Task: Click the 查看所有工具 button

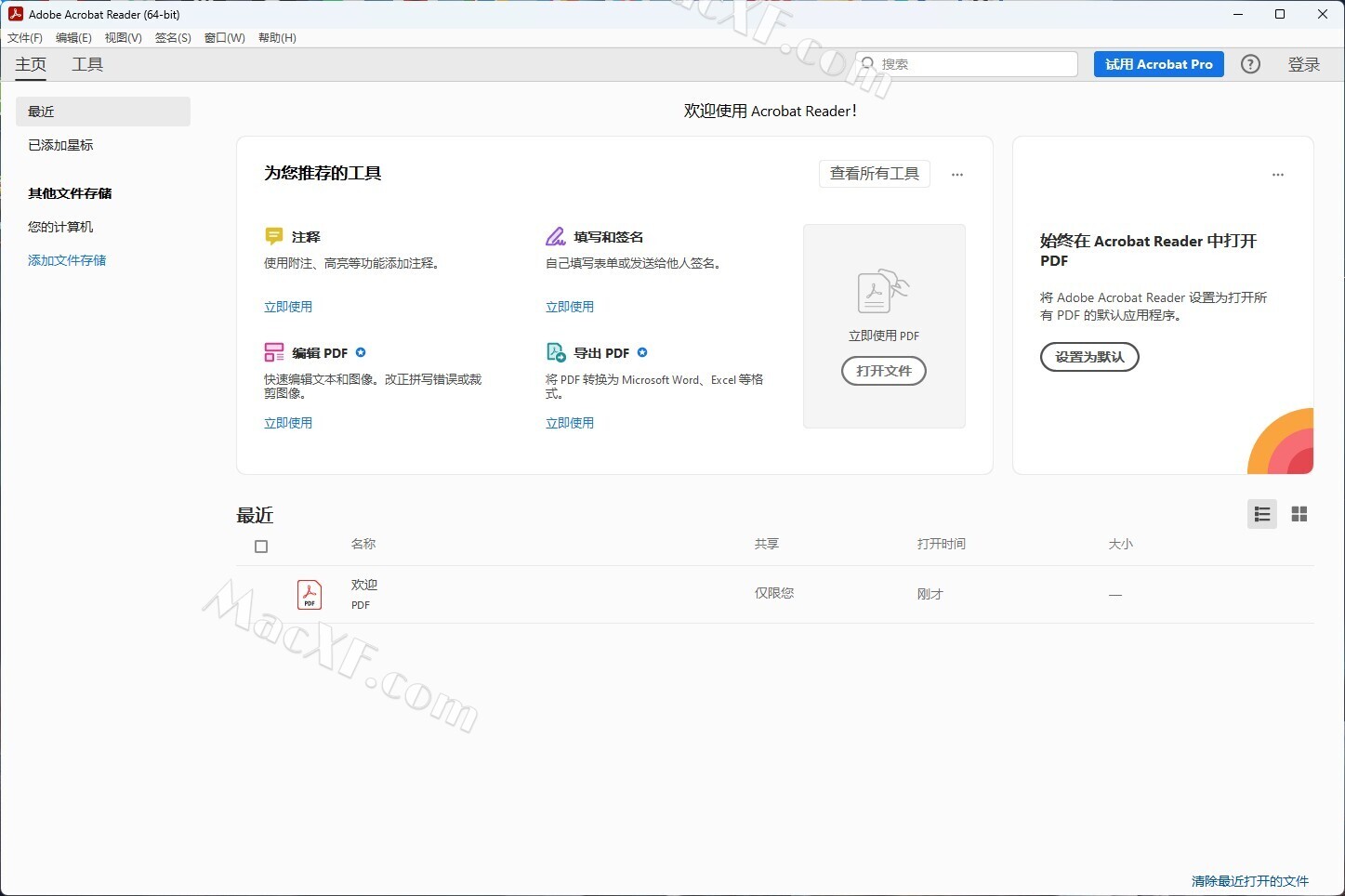Action: [x=875, y=174]
